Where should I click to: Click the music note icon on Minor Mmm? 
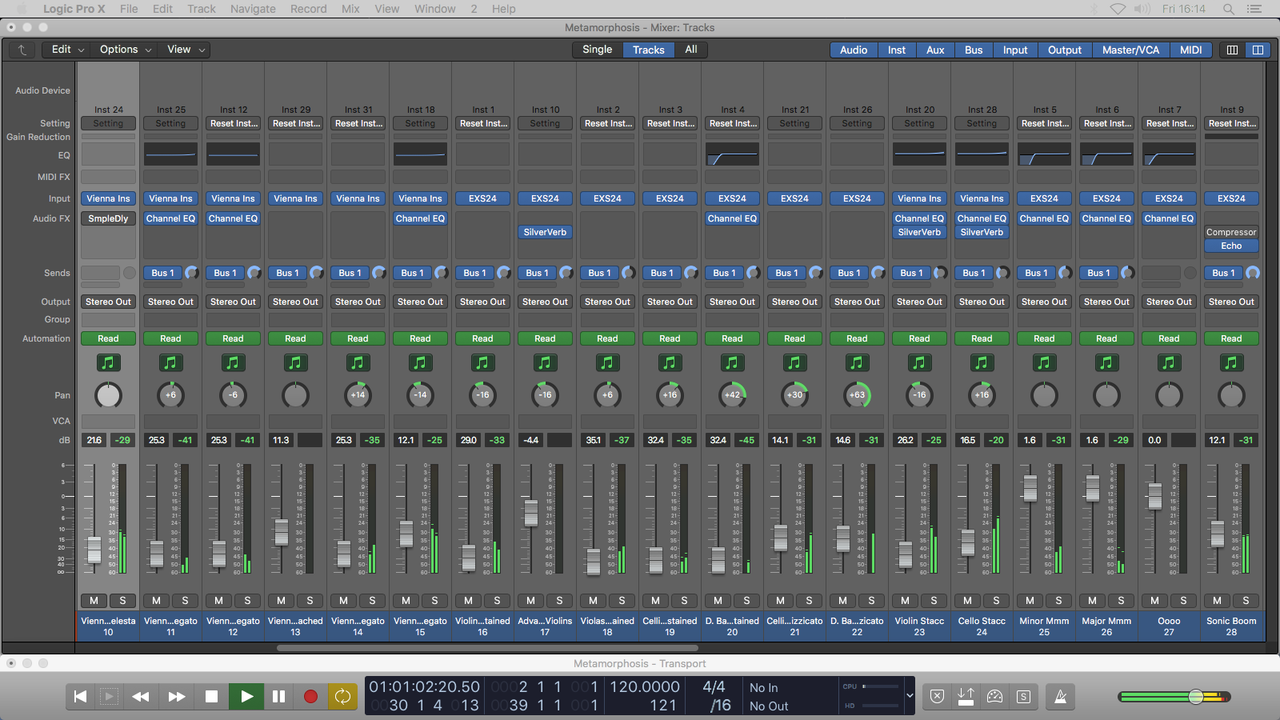coord(1044,363)
